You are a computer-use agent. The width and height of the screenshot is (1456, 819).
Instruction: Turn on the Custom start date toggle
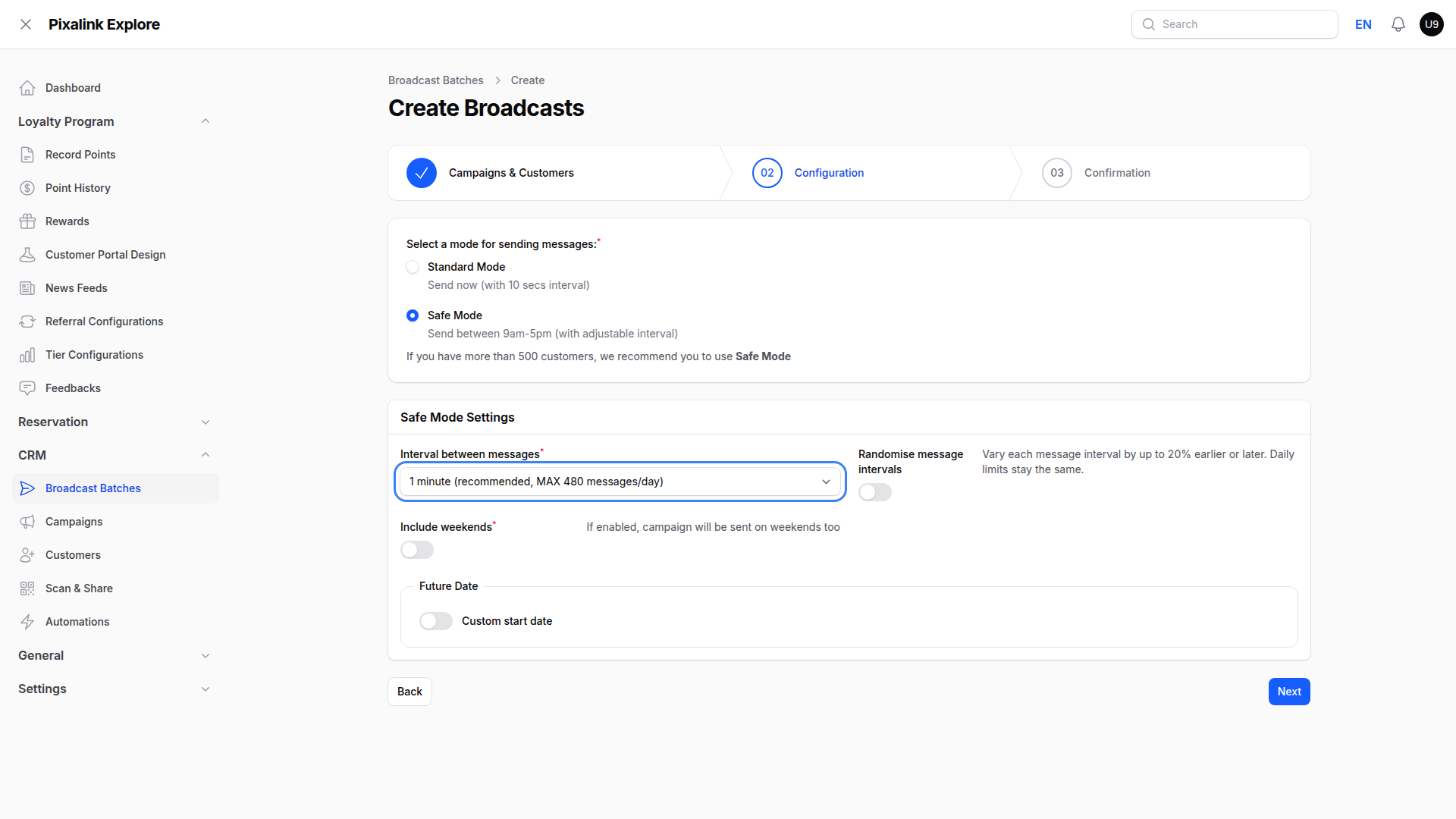pyautogui.click(x=436, y=621)
